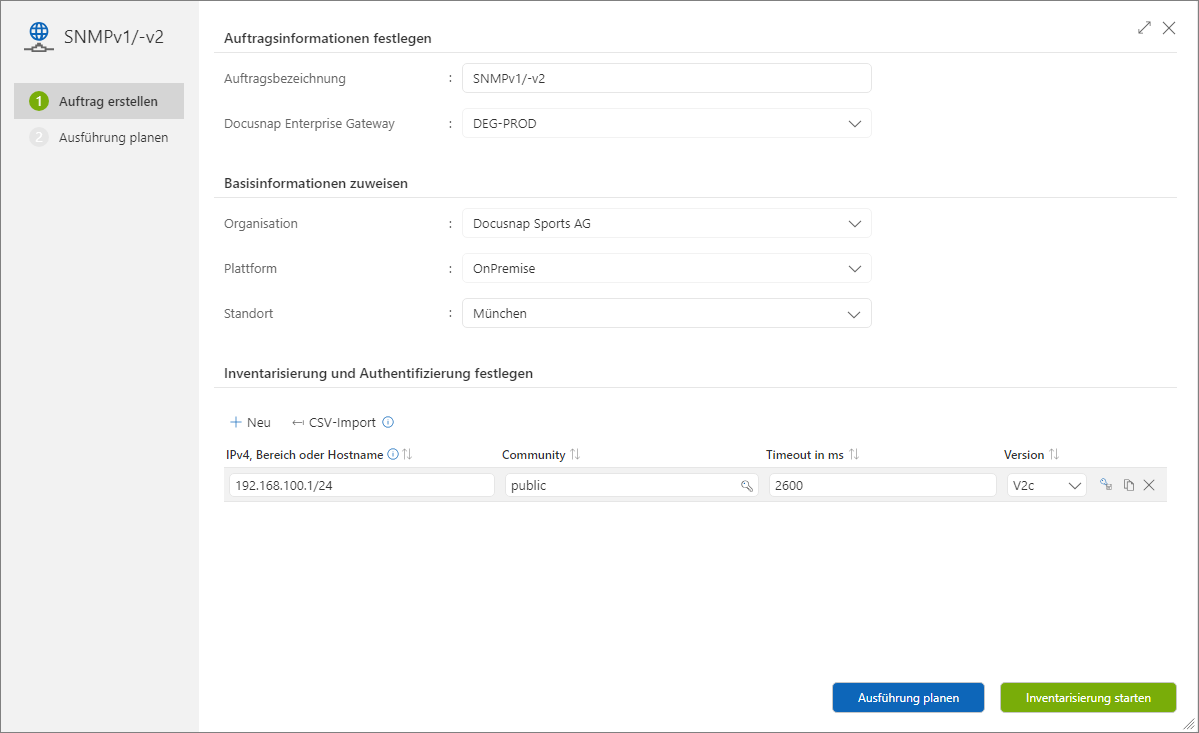Click the key icon in Community field
The height and width of the screenshot is (733, 1199).
[746, 485]
